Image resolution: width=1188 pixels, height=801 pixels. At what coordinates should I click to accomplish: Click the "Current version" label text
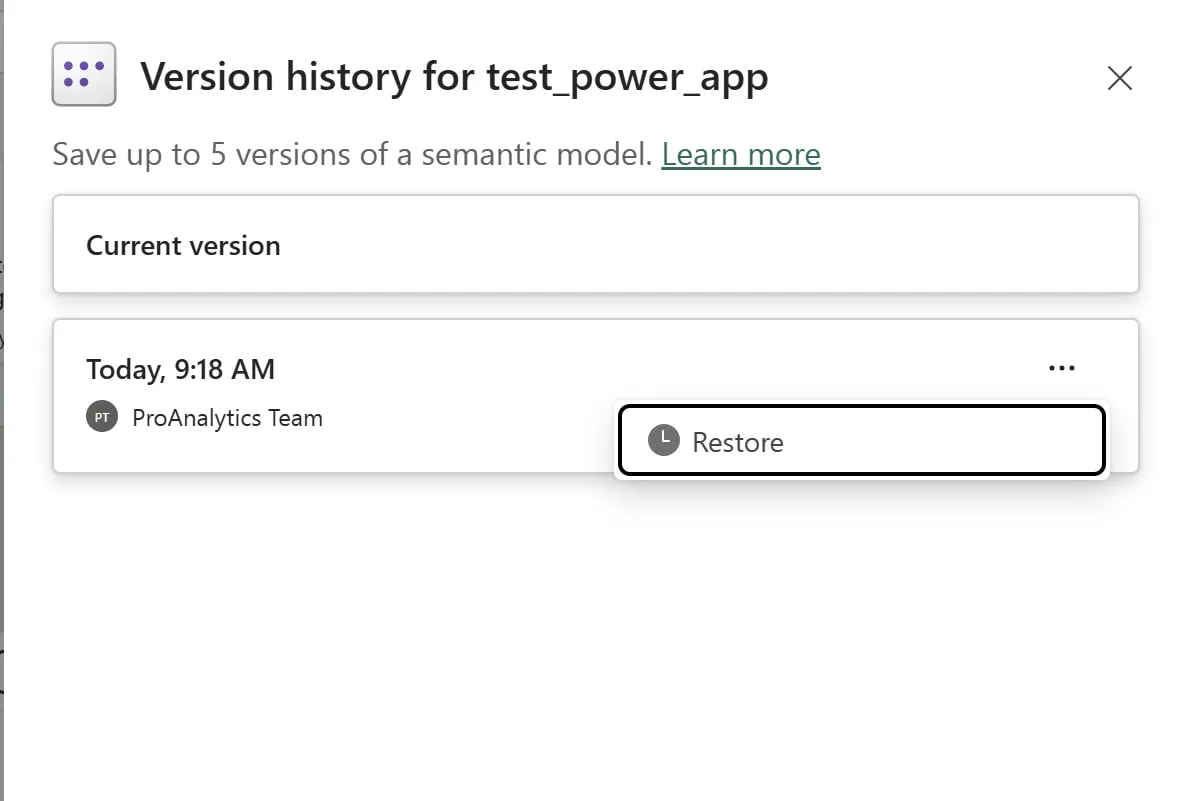click(x=183, y=246)
